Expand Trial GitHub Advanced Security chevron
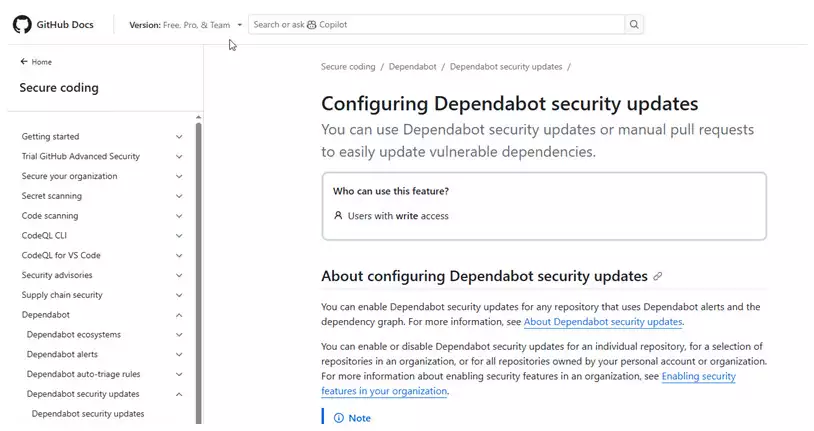 point(179,156)
